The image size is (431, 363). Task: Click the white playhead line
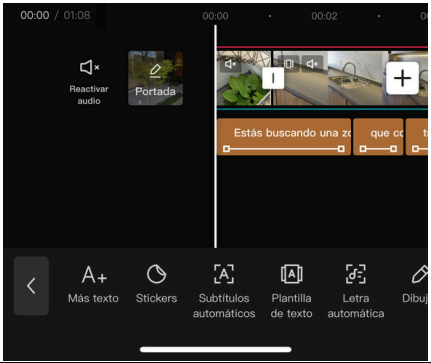(215, 137)
